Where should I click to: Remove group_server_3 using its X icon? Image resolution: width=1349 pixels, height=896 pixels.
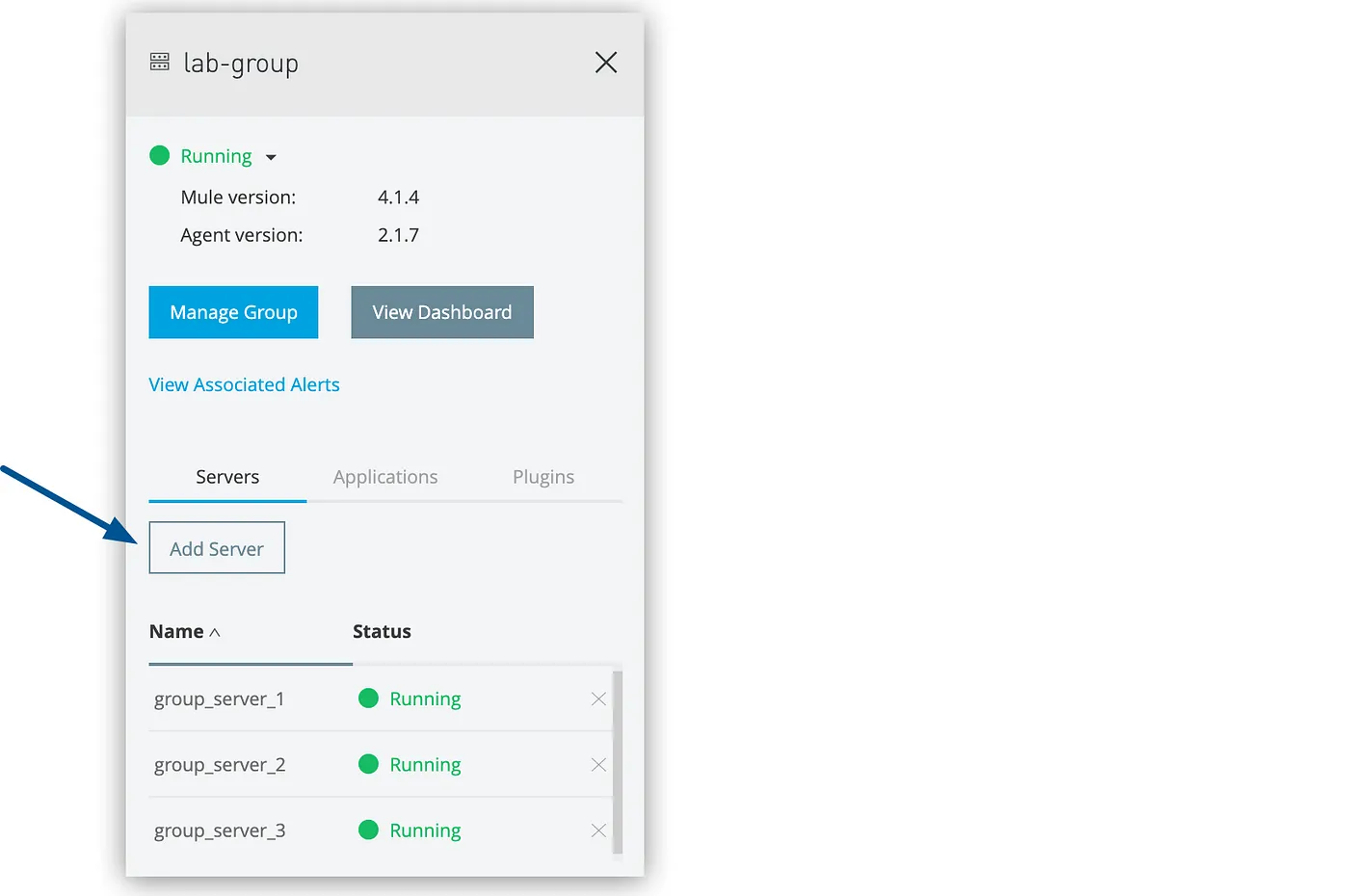point(597,830)
